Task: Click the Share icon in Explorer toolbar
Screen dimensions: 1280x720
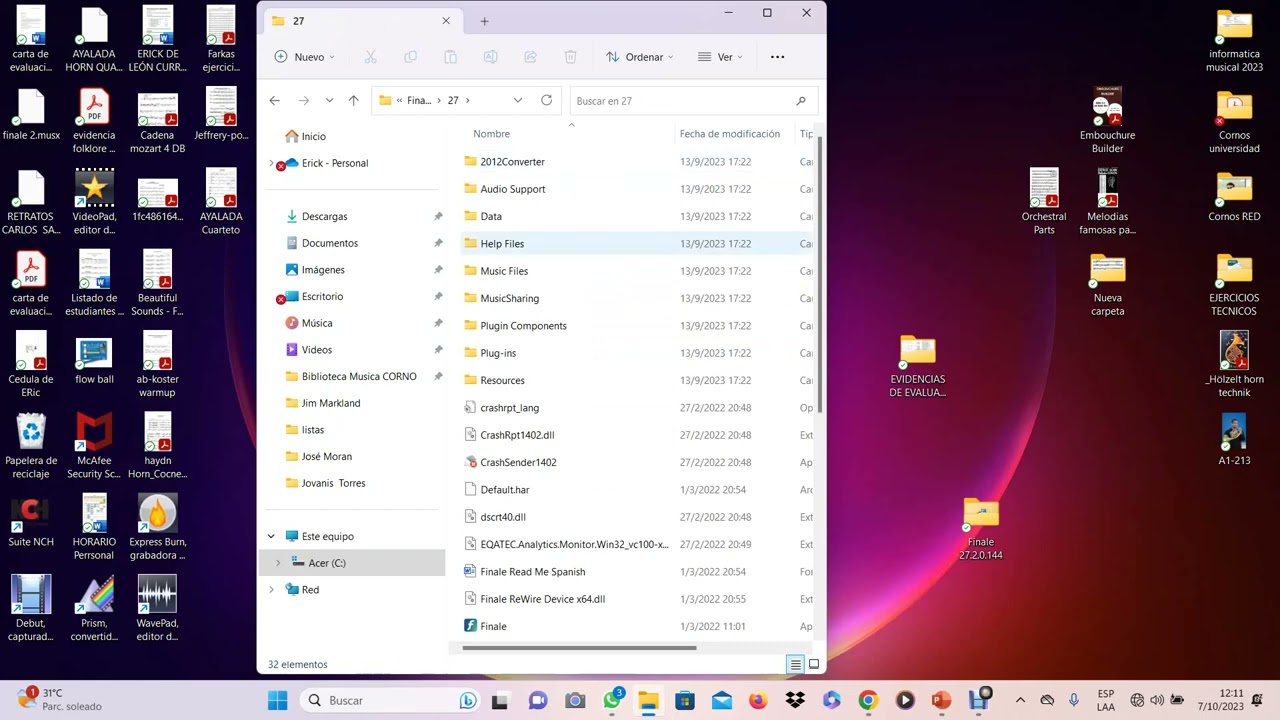Action: (x=530, y=57)
